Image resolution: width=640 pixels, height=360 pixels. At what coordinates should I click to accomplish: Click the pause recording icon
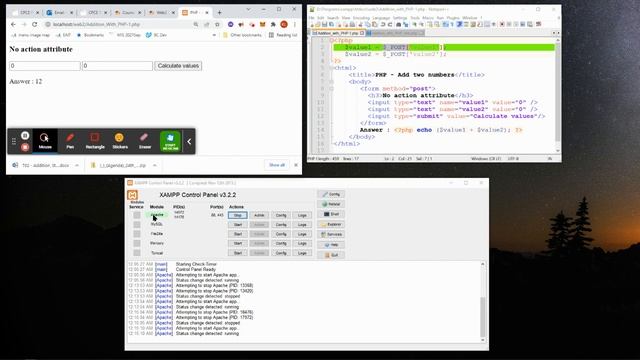click(25, 135)
